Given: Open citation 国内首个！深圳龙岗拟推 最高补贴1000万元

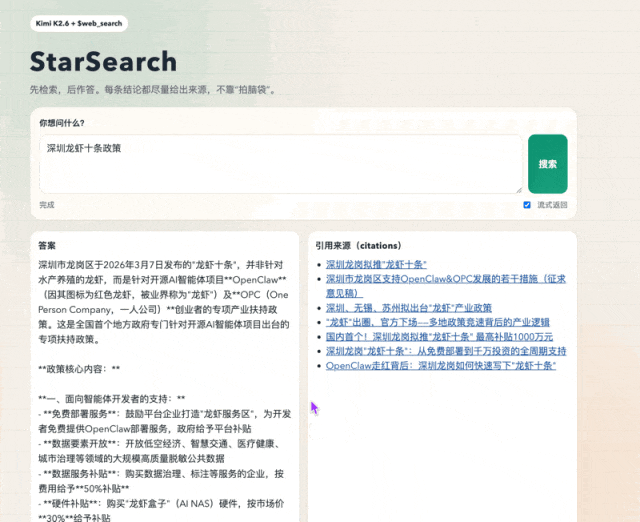Looking at the screenshot, I should (439, 337).
